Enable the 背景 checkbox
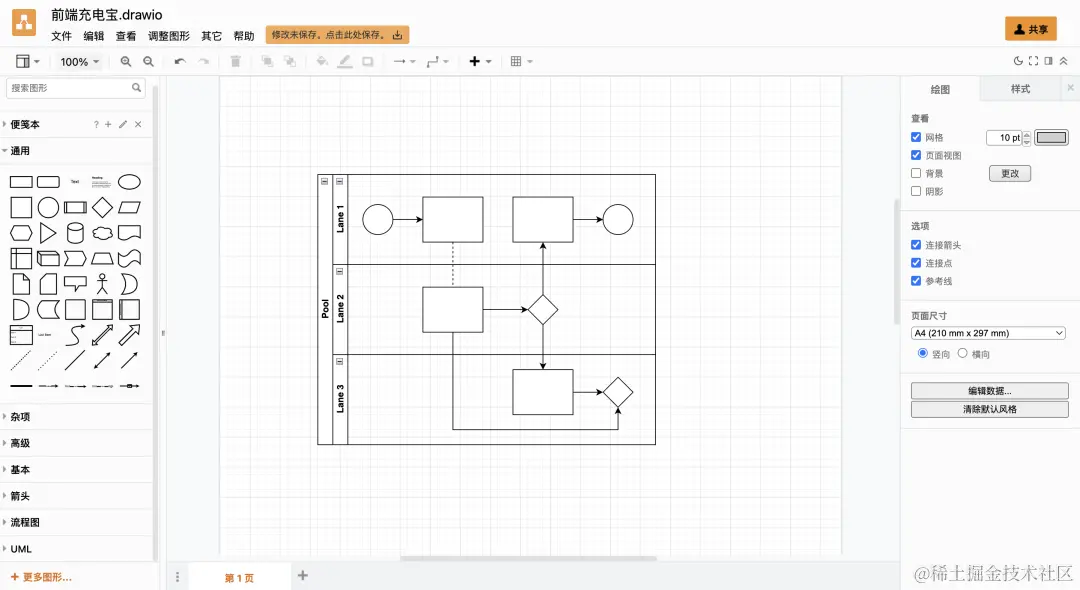 pyautogui.click(x=916, y=173)
